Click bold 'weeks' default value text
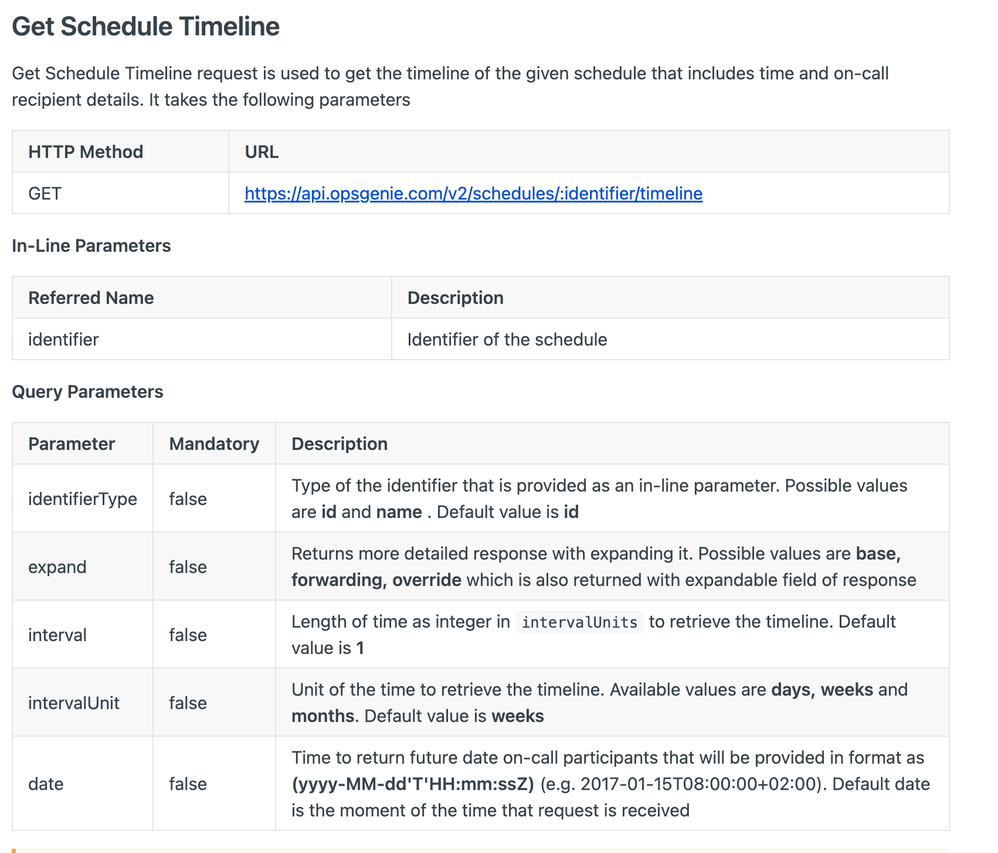 [x=517, y=716]
